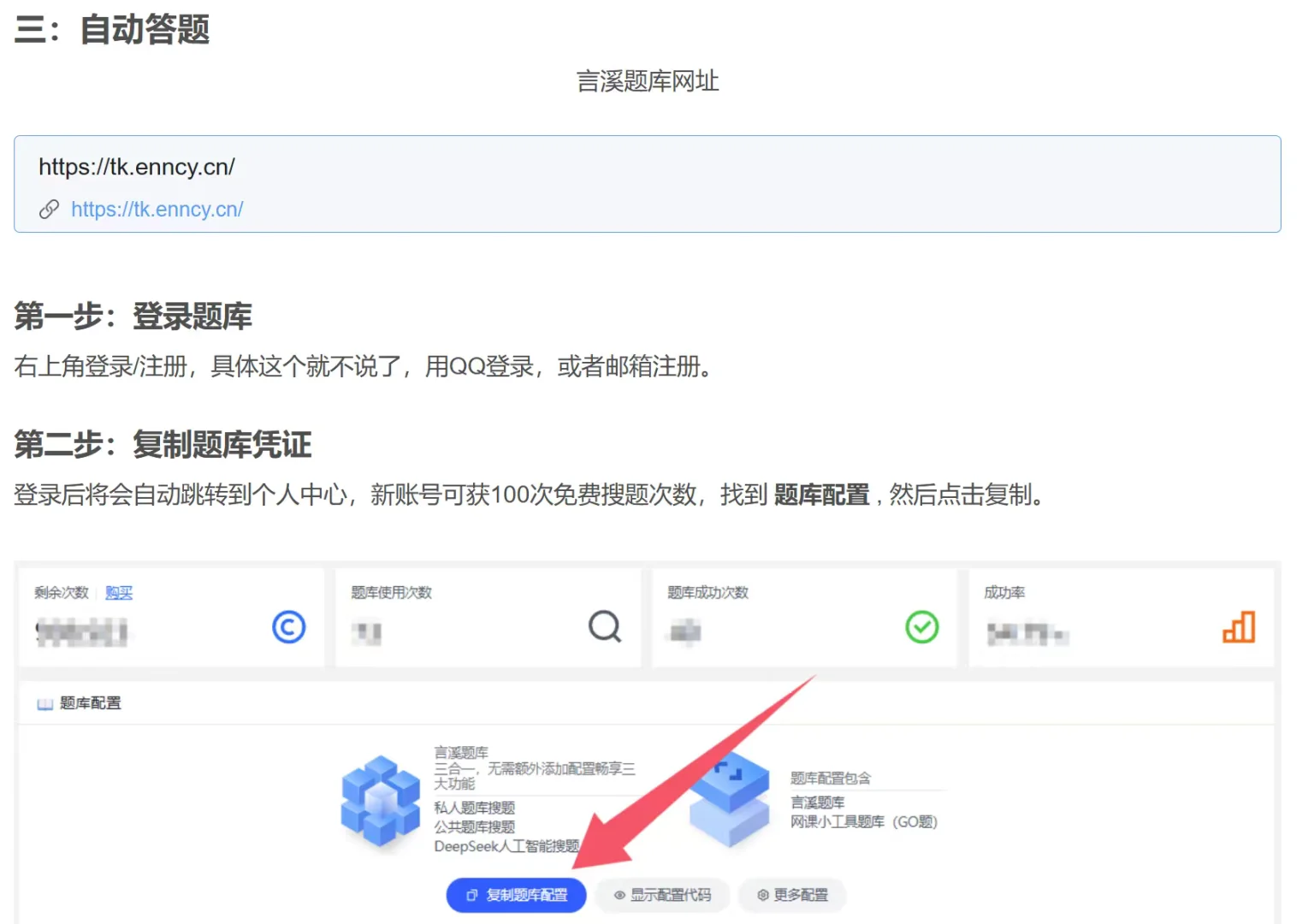Click the 购买 link to buy credits
1314x924 pixels.
(x=119, y=592)
